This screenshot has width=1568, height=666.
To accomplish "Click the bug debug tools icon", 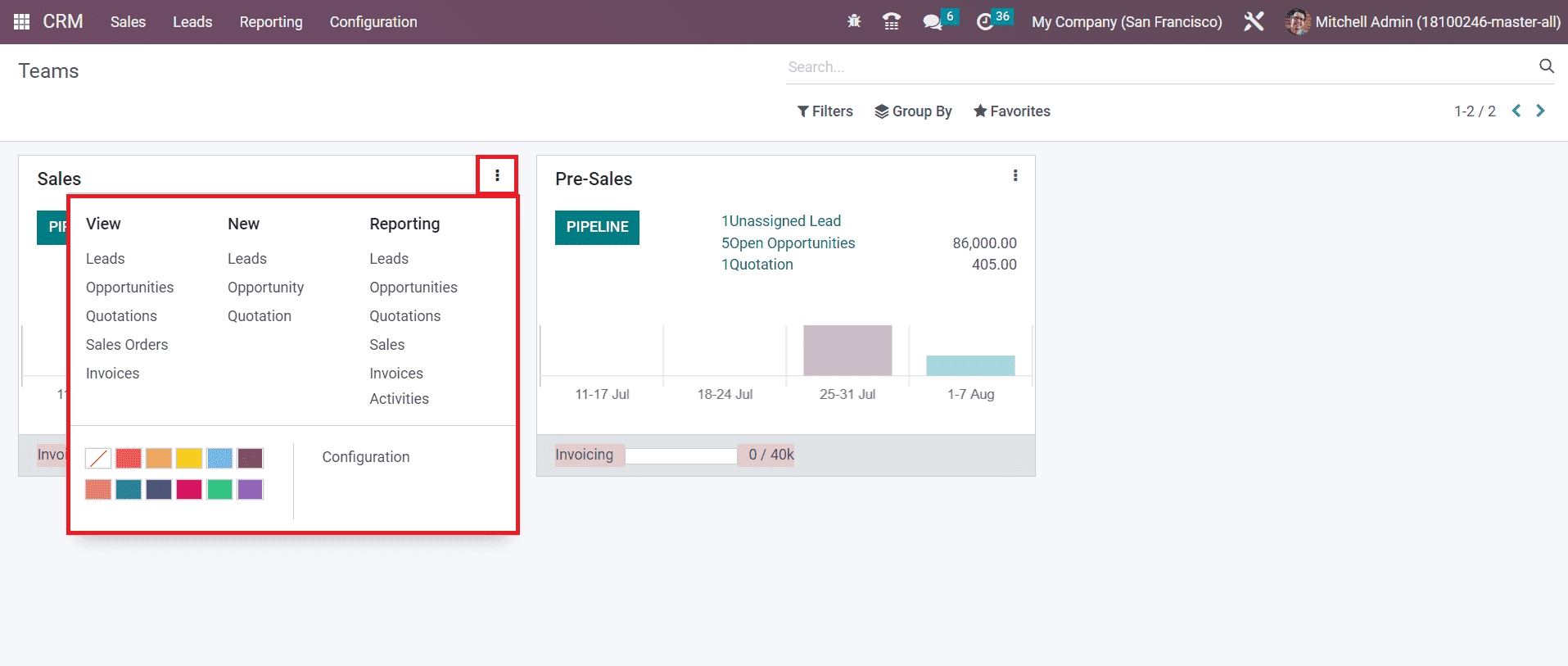I will (854, 22).
